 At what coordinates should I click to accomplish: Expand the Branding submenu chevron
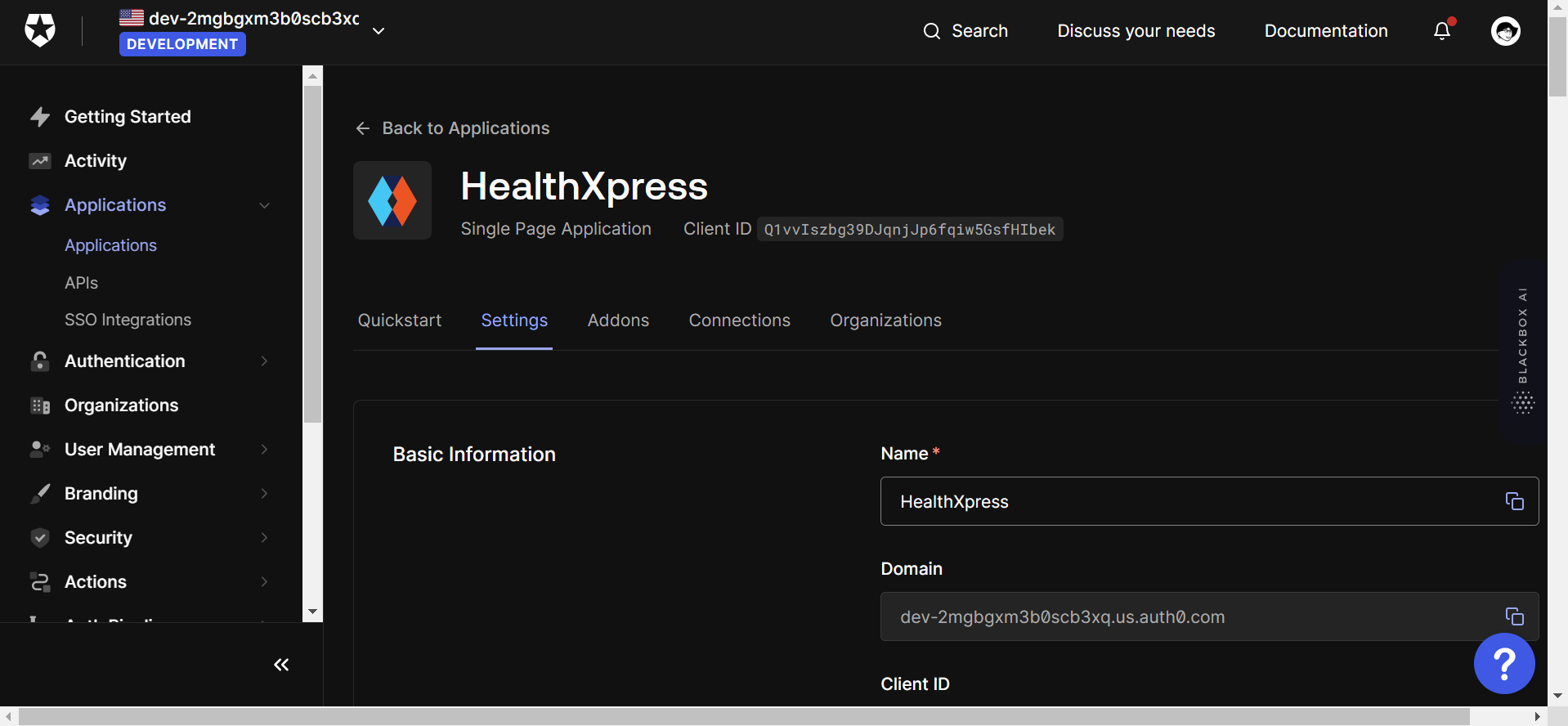264,494
